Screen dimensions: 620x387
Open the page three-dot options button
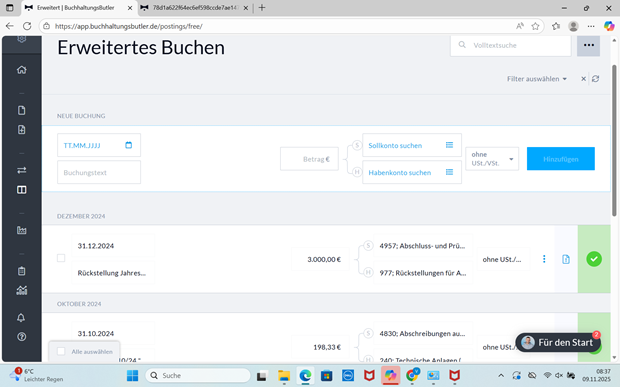coord(588,45)
